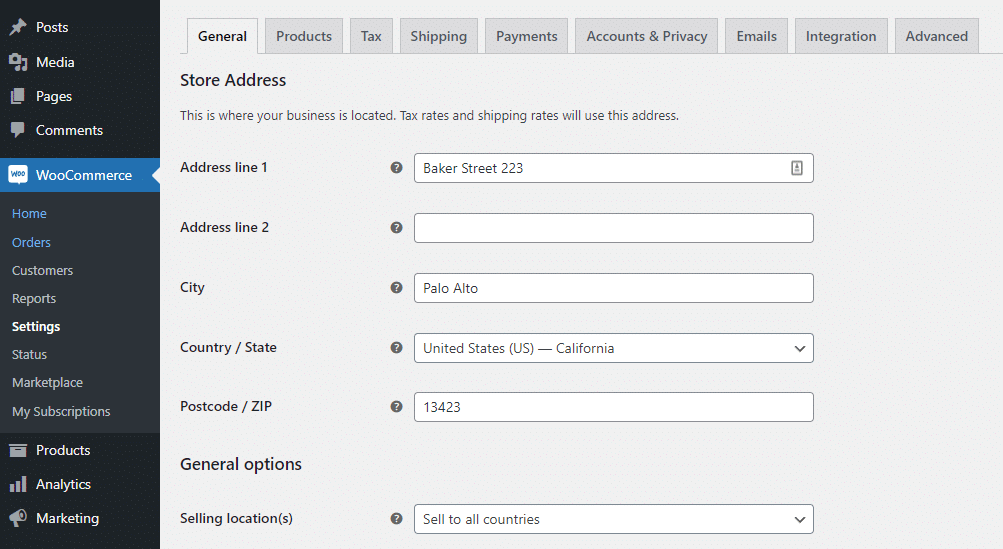Click help icon beside Address line 1

[396, 168]
